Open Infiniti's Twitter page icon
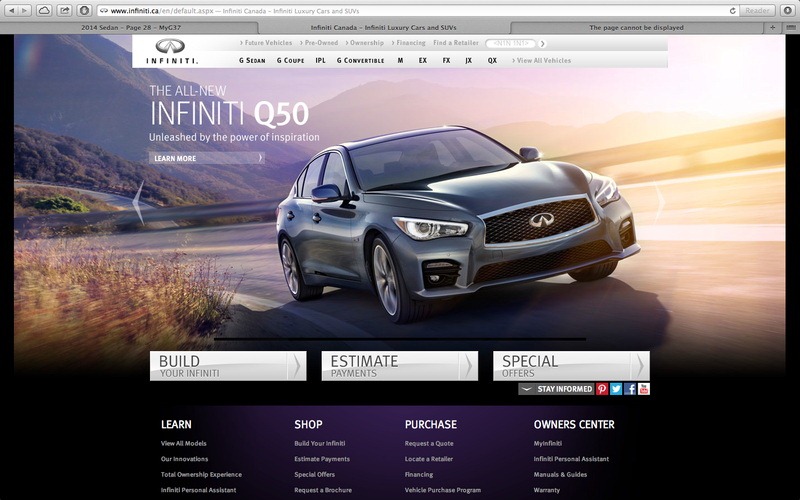 [616, 389]
